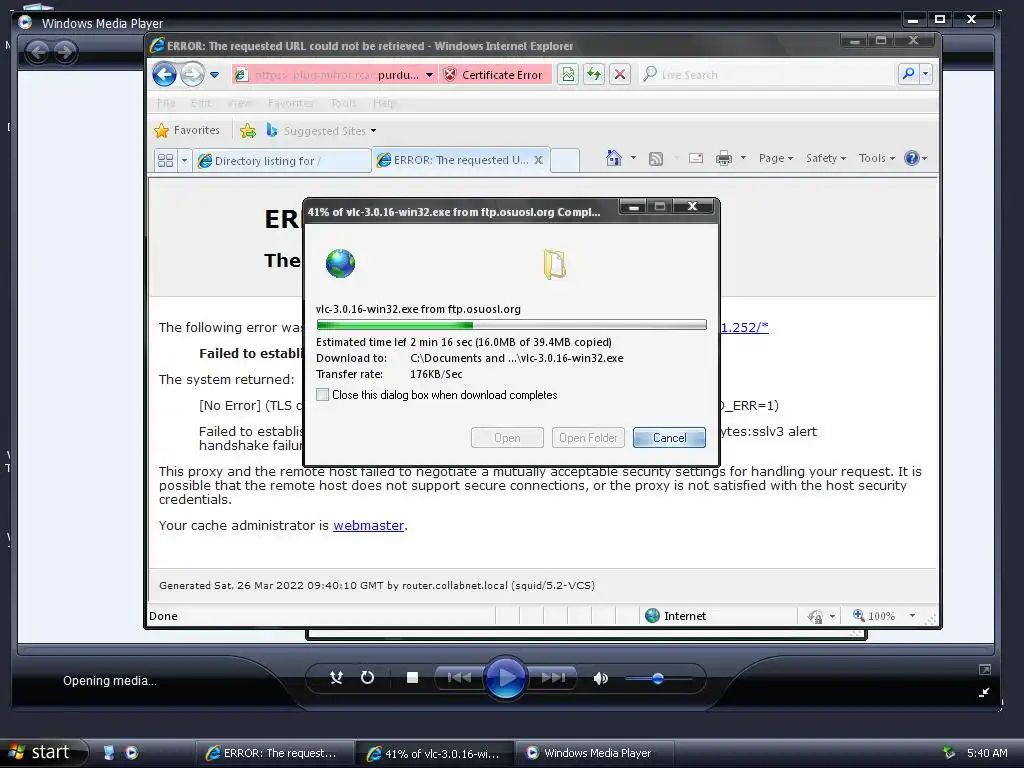Click the Protected Mode status icon
The height and width of the screenshot is (768, 1024).
[815, 616]
